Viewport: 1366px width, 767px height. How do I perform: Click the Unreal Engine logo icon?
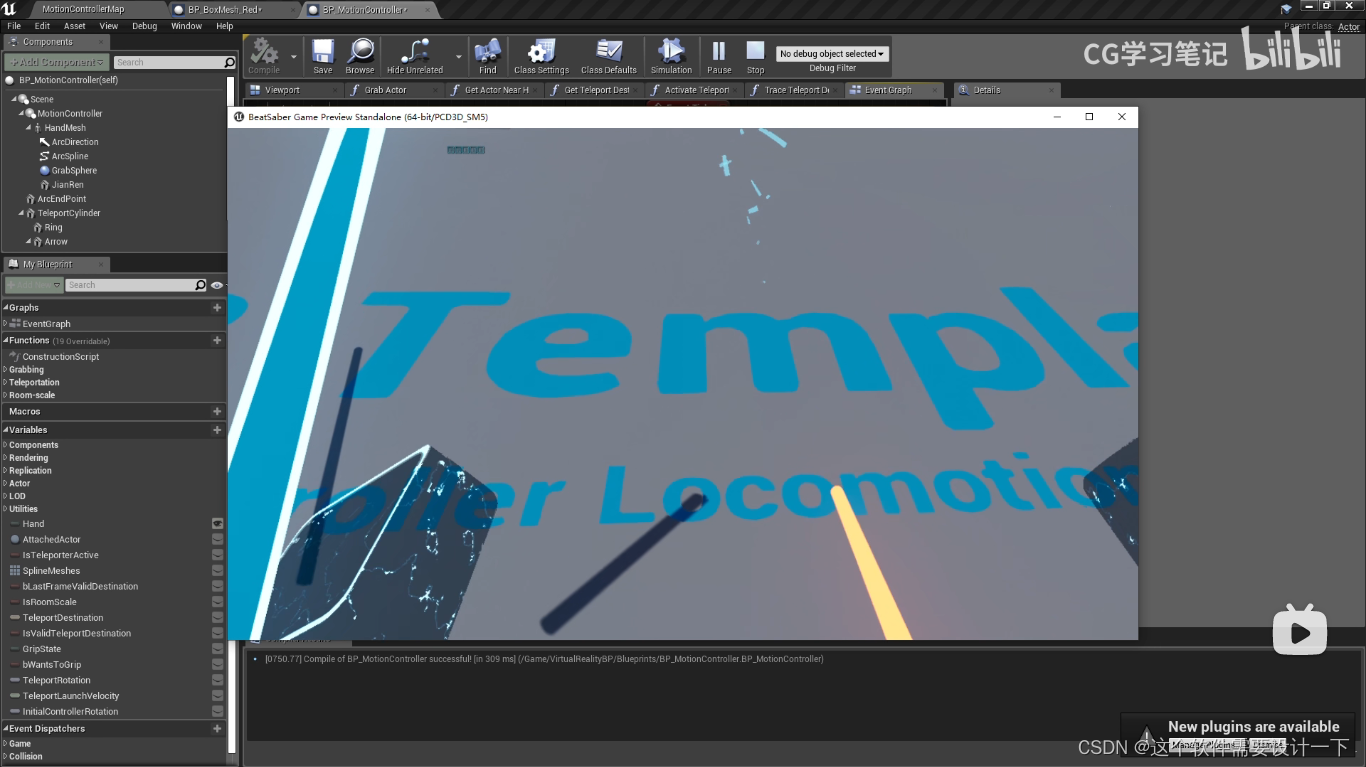[9, 9]
